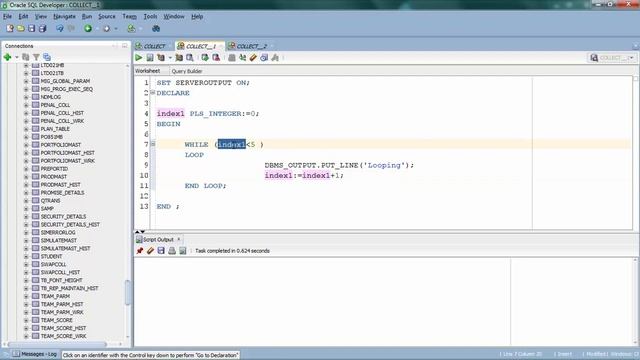Clear Script Output with eraser icon
The height and width of the screenshot is (360, 640).
(x=150, y=251)
